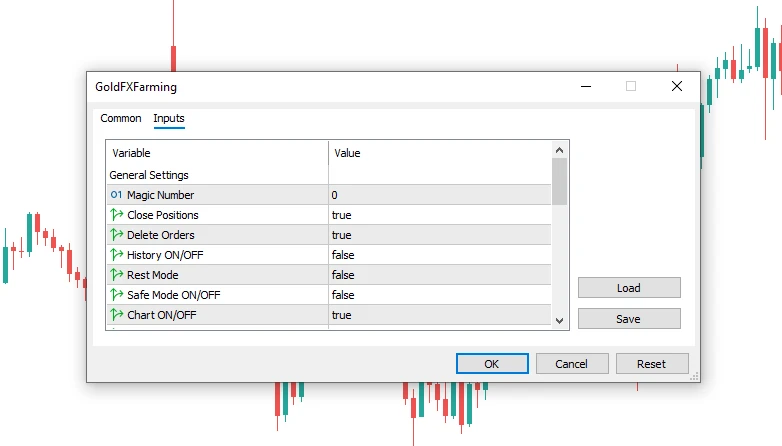
Task: Toggle the Safe Mode ON/OFF value
Action: click(x=440, y=295)
